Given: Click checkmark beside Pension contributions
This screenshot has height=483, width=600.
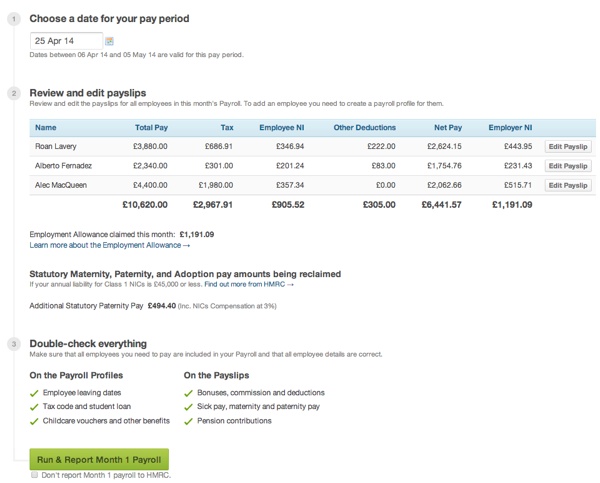Looking at the screenshot, I should [x=188, y=421].
